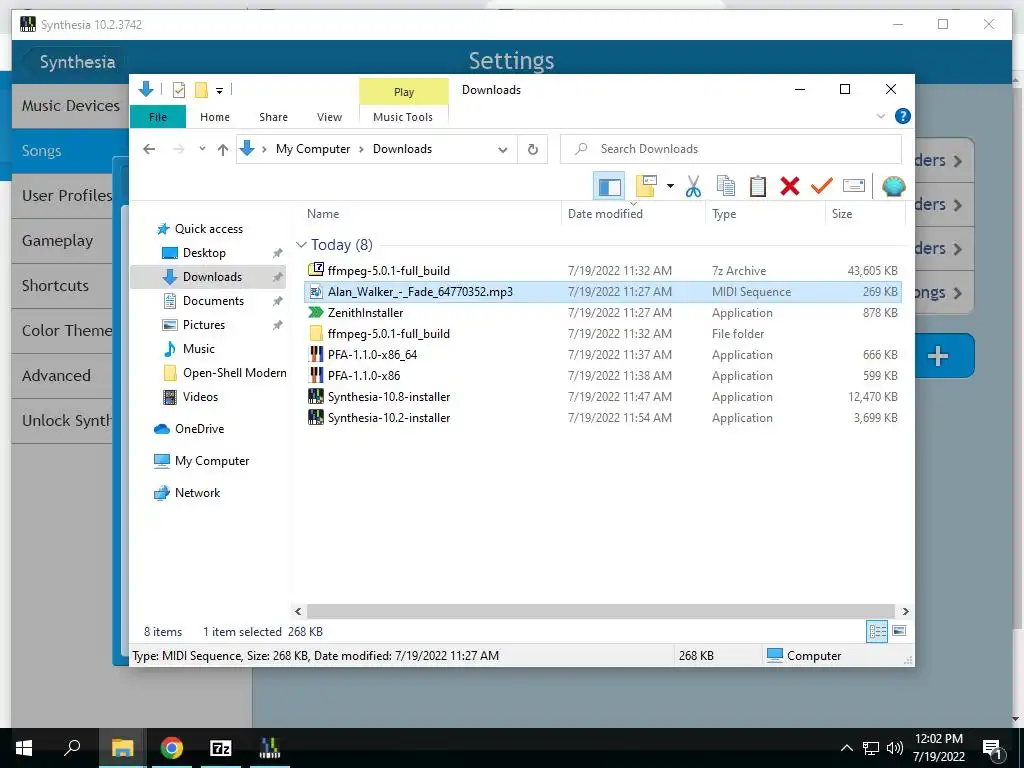Click the plus button in Synthesia window
This screenshot has height=768, width=1024.
938,356
